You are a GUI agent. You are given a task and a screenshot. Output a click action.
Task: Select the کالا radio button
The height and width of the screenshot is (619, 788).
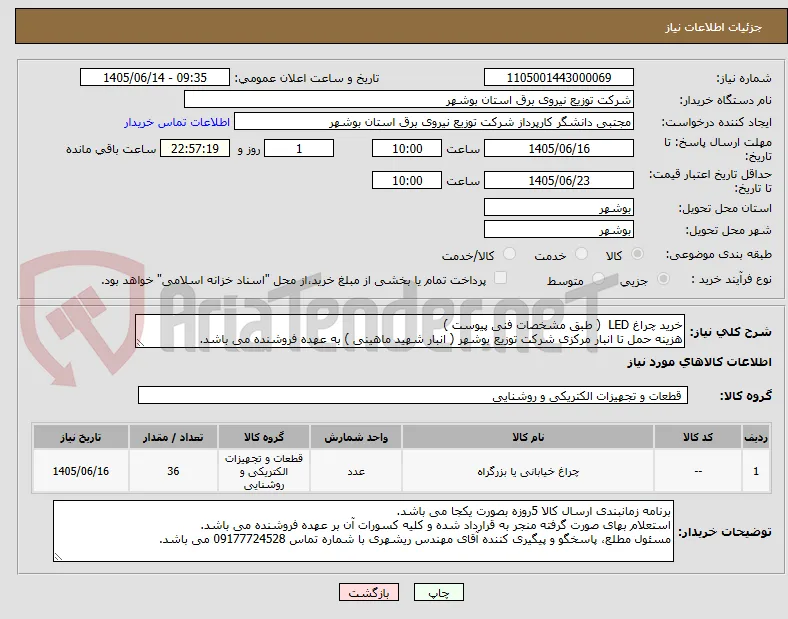tap(637, 254)
